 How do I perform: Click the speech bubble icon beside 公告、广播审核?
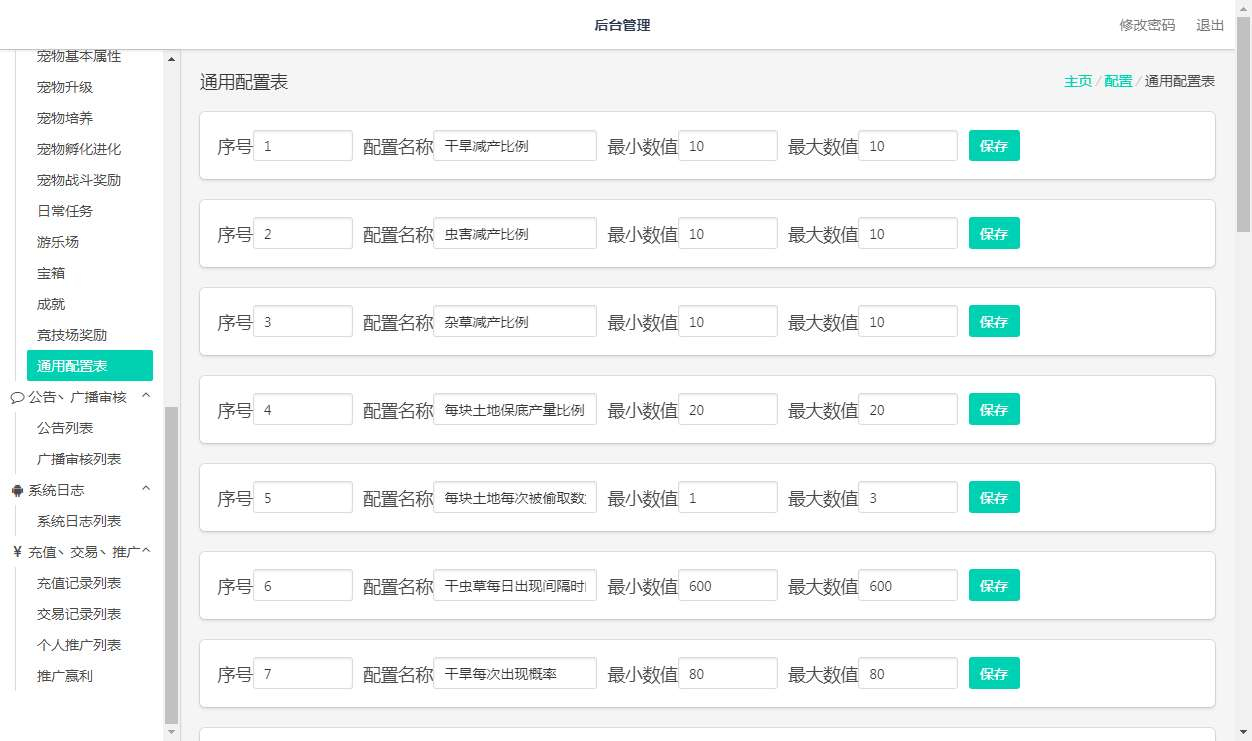click(17, 397)
